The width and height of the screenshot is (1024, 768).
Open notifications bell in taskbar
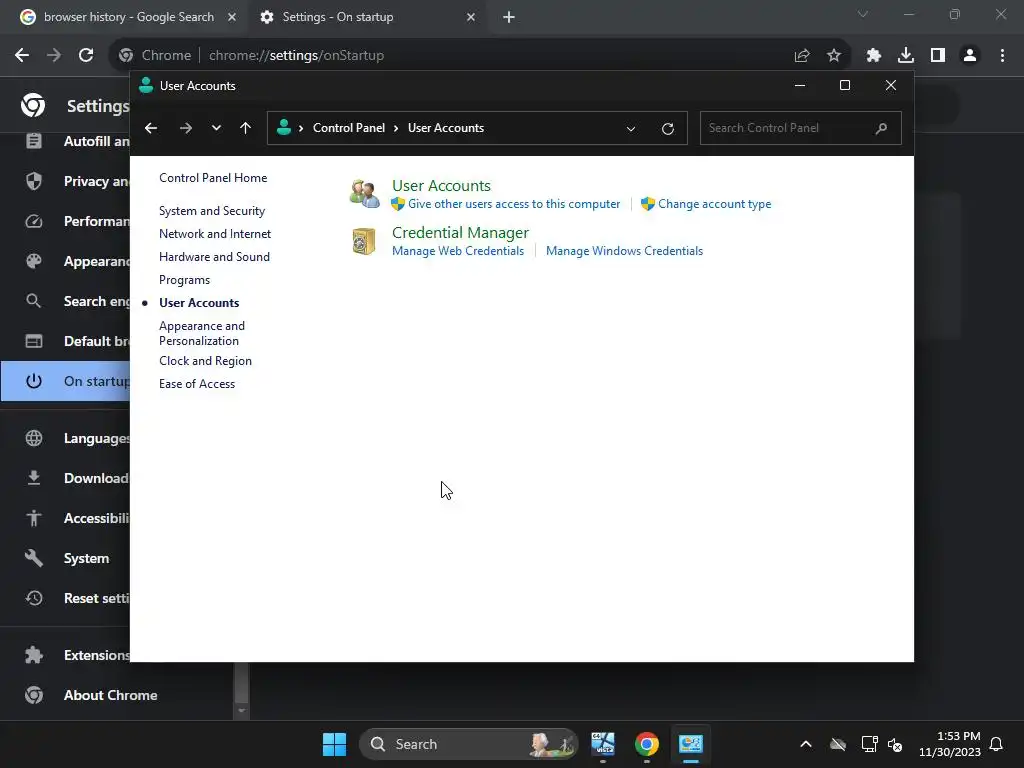point(996,744)
